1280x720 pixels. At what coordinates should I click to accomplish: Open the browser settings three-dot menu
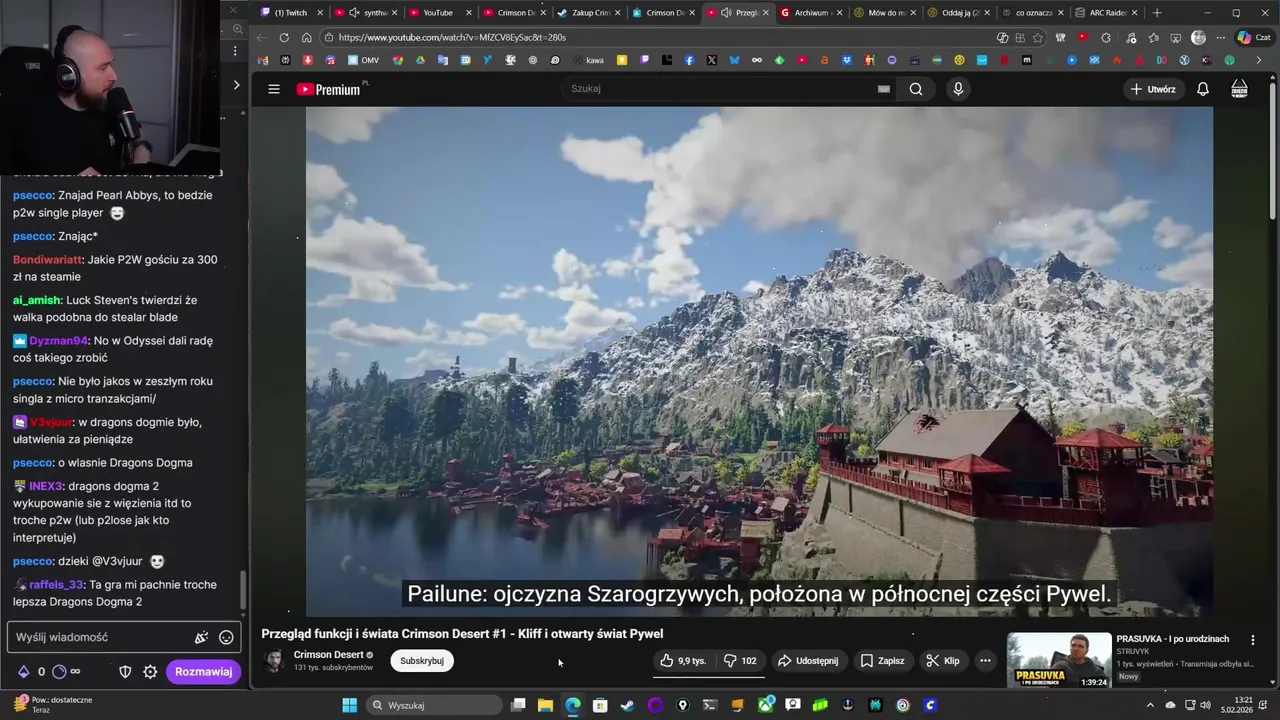pos(1220,38)
